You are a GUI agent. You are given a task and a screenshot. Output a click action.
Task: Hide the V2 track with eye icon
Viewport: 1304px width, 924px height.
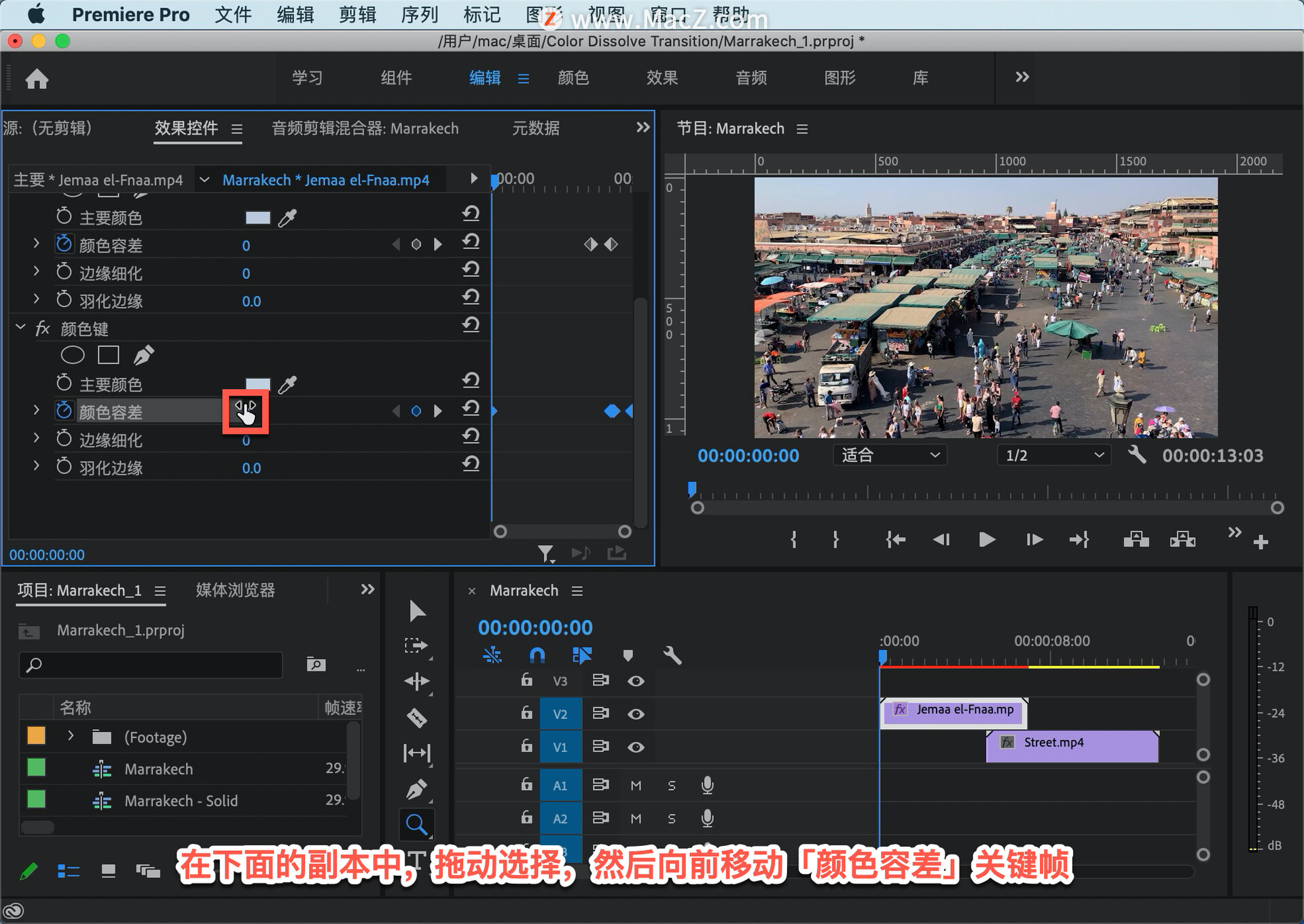(636, 714)
